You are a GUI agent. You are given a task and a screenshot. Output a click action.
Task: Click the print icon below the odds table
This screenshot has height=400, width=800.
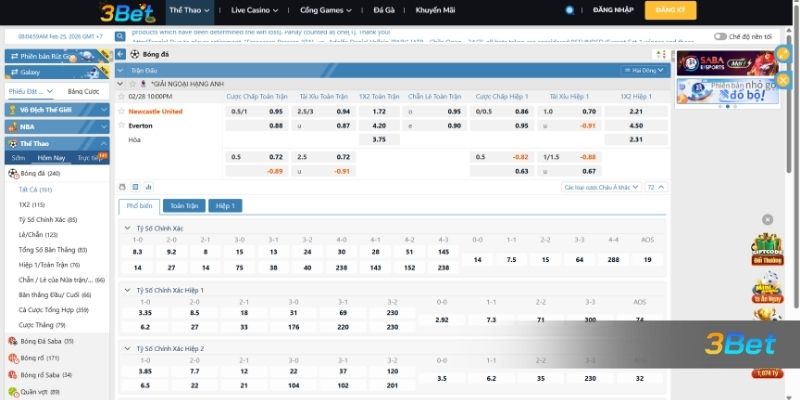[x=122, y=187]
